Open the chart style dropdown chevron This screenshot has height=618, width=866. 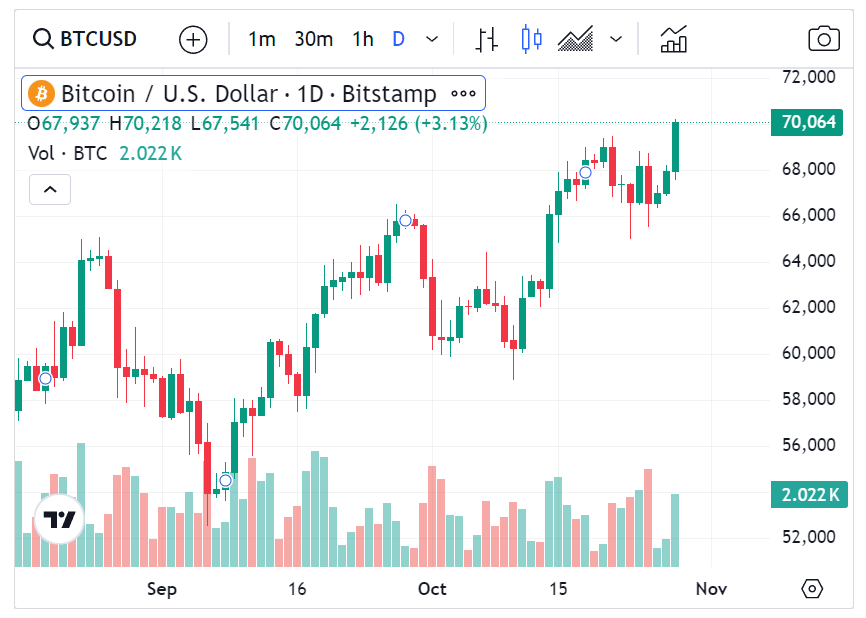(x=616, y=39)
